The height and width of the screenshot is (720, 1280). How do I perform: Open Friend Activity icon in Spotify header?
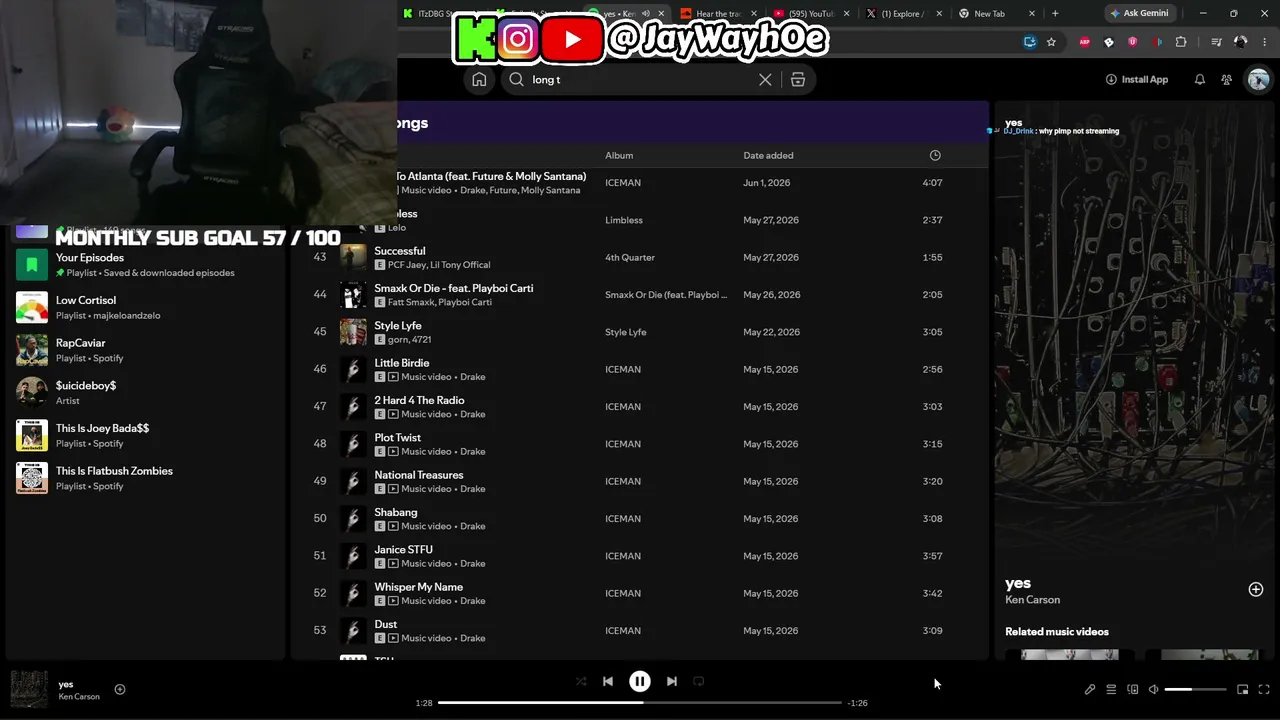(x=1227, y=80)
